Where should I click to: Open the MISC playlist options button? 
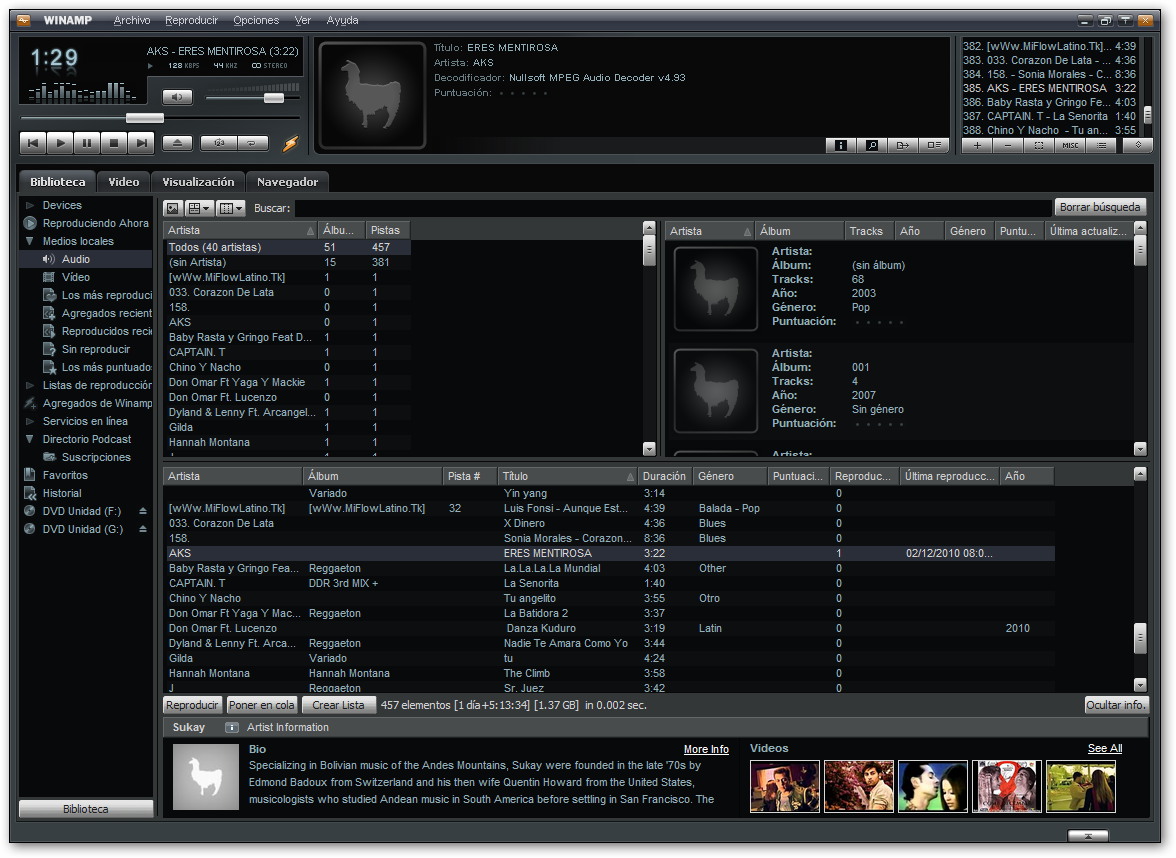[x=1070, y=145]
